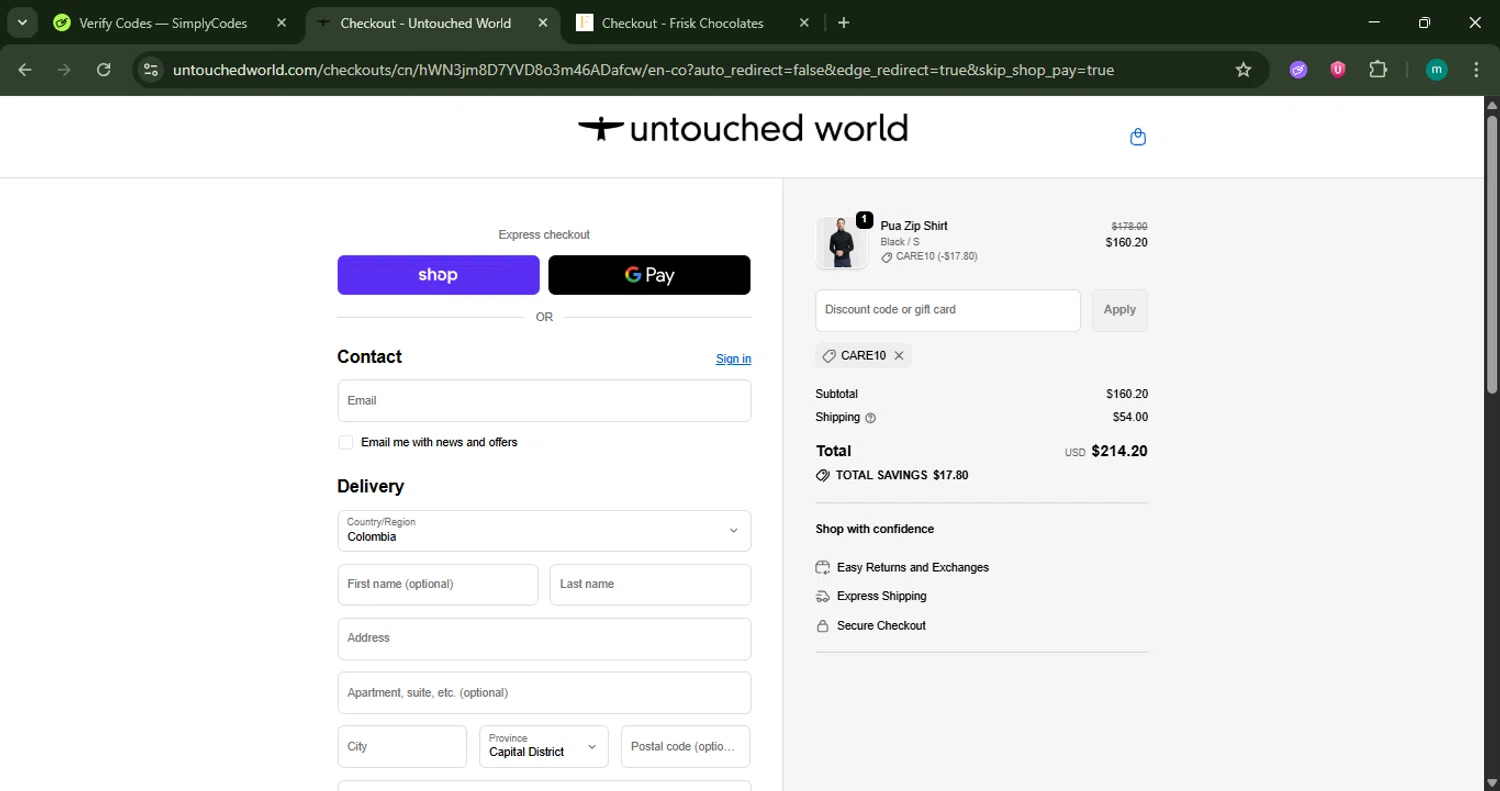Click the Express Shipping truck icon
1500x791 pixels.
823,596
